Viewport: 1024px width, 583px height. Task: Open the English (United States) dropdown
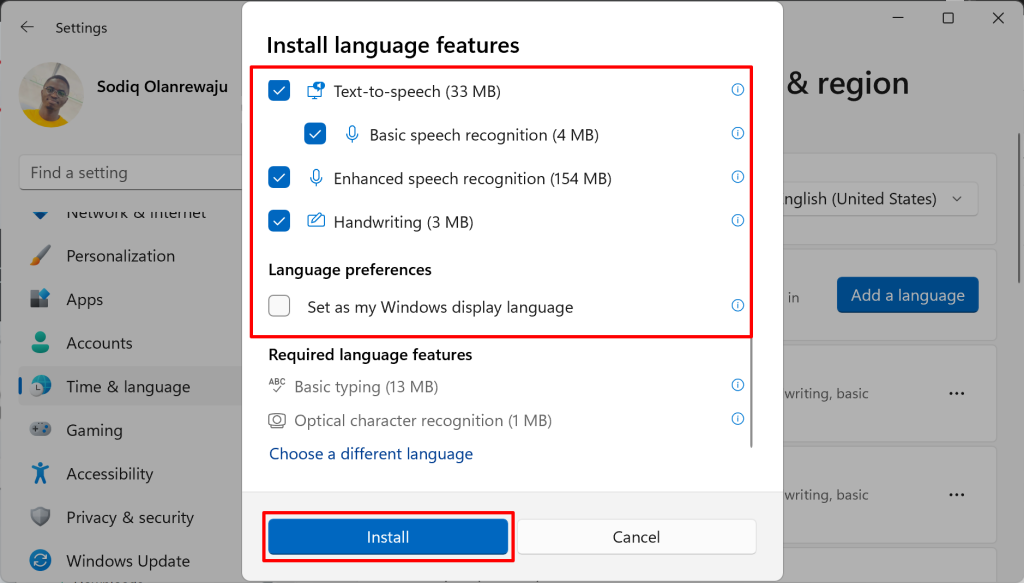[x=880, y=199]
